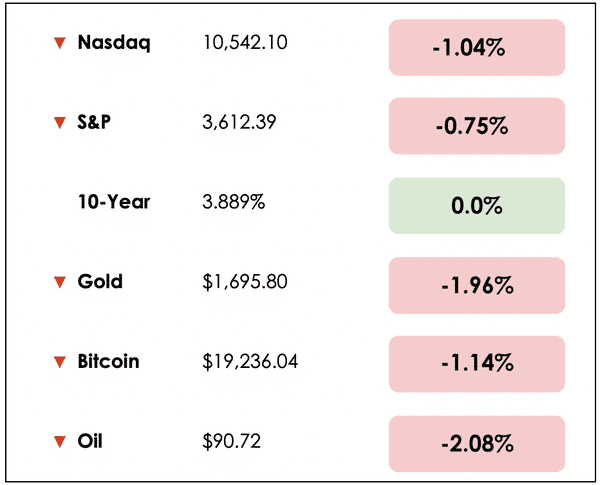Click the 10-Year yield 3.889%

[234, 202]
